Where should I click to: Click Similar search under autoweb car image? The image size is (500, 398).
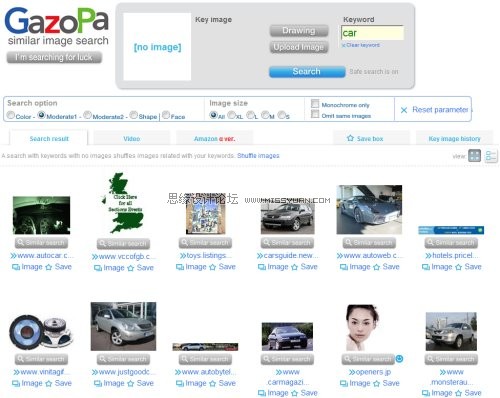coord(369,243)
